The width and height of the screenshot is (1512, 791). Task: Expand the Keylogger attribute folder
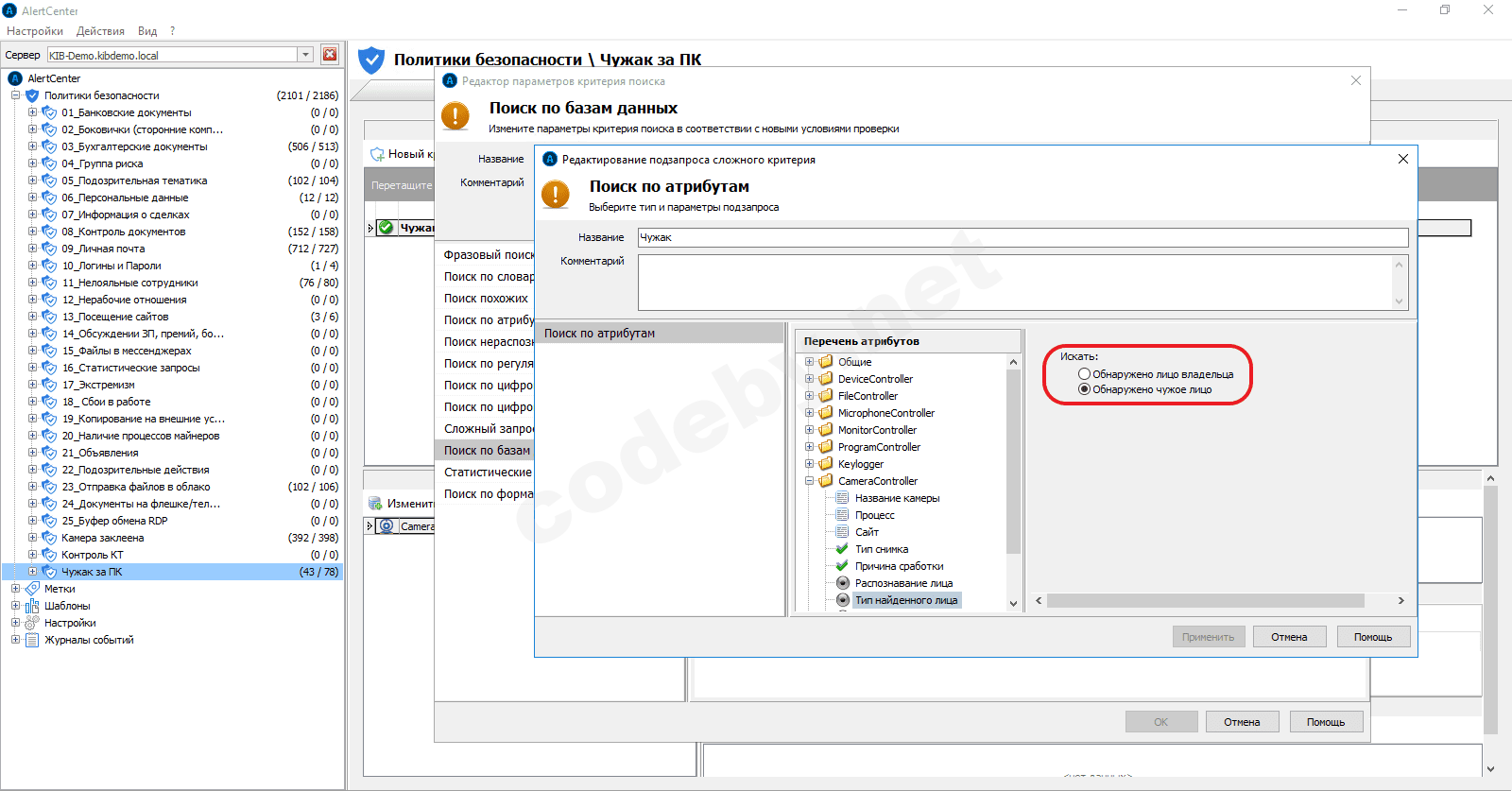(809, 464)
